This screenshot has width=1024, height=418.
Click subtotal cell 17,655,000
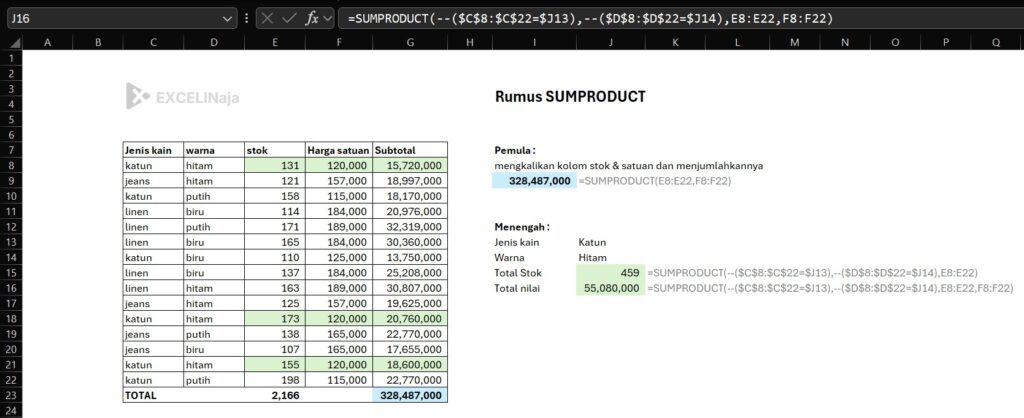[x=409, y=349]
